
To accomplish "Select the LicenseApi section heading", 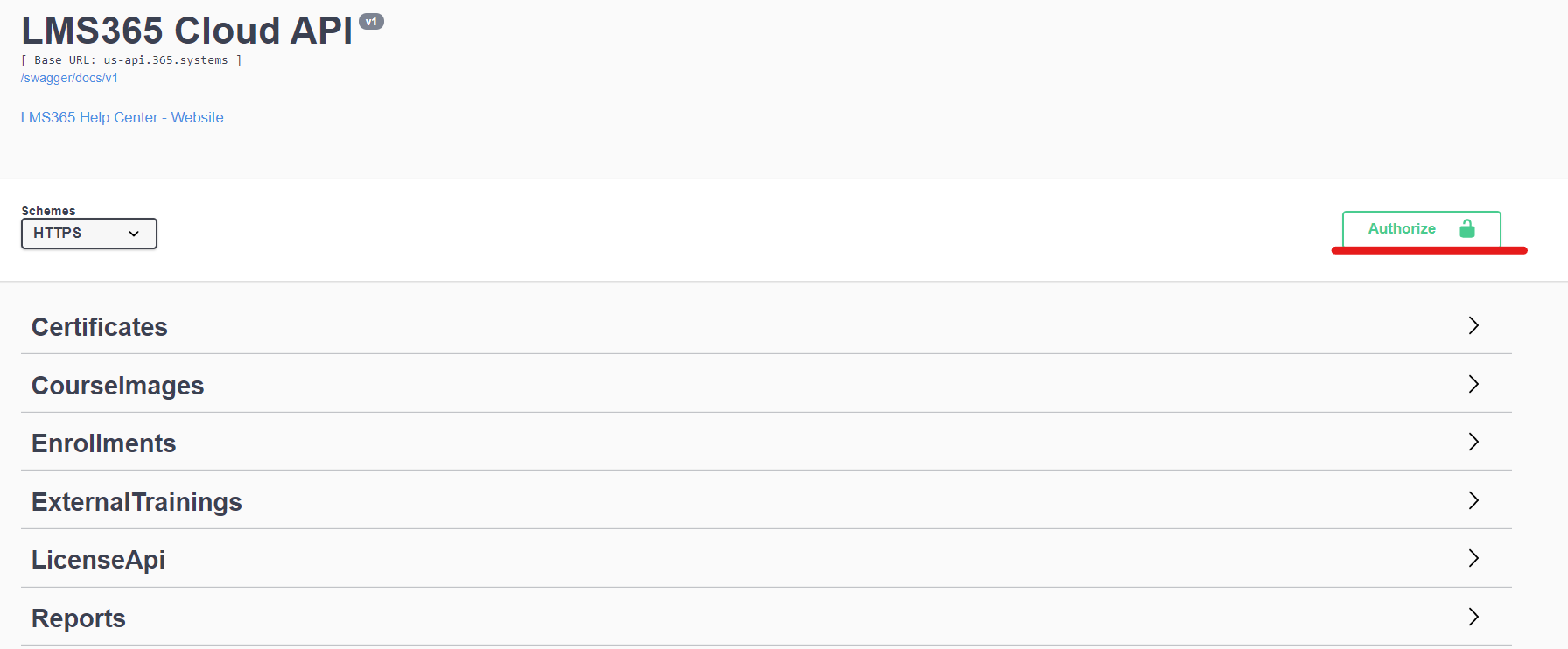I will pyautogui.click(x=99, y=560).
